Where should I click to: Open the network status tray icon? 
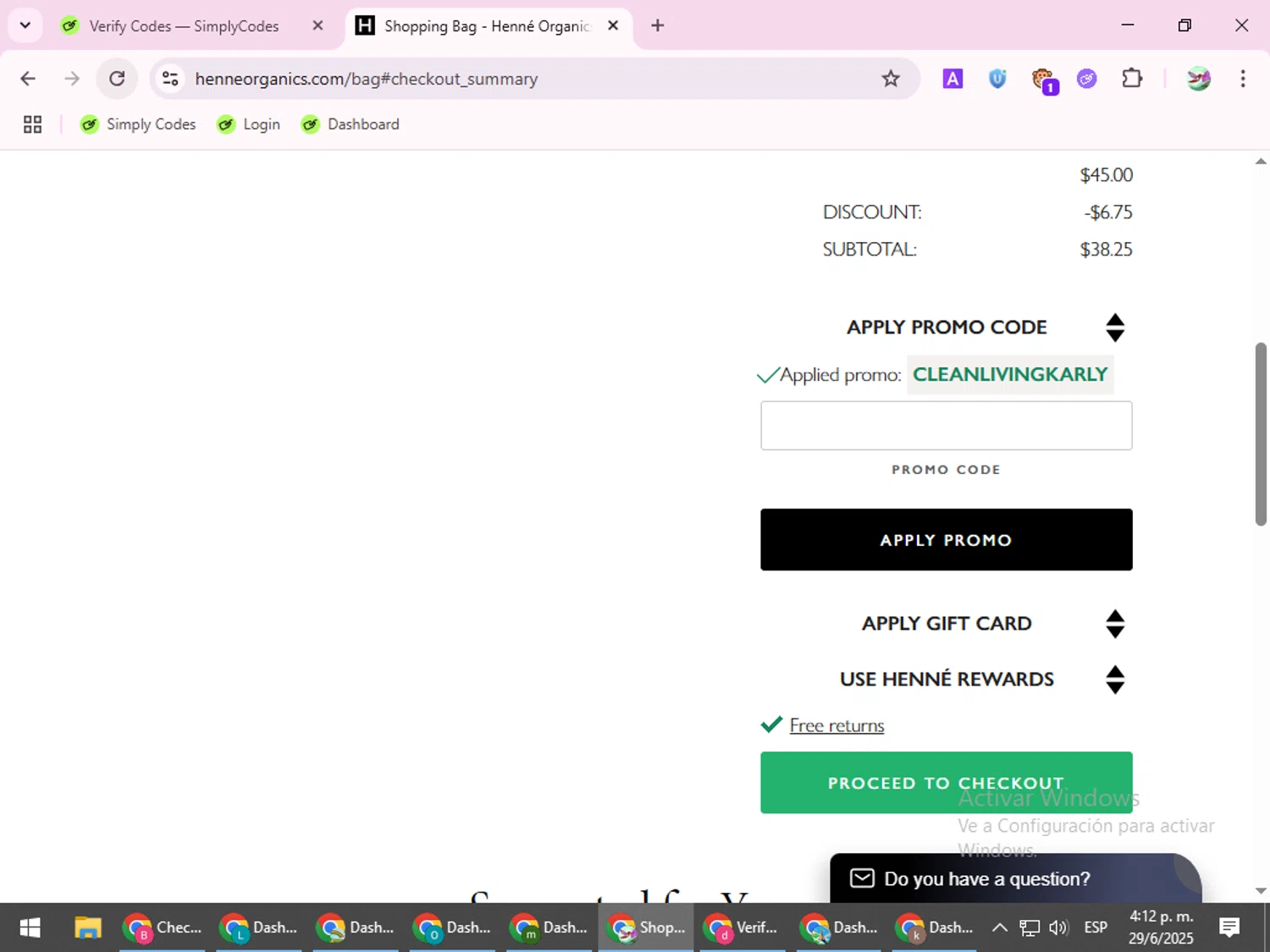coord(1030,927)
